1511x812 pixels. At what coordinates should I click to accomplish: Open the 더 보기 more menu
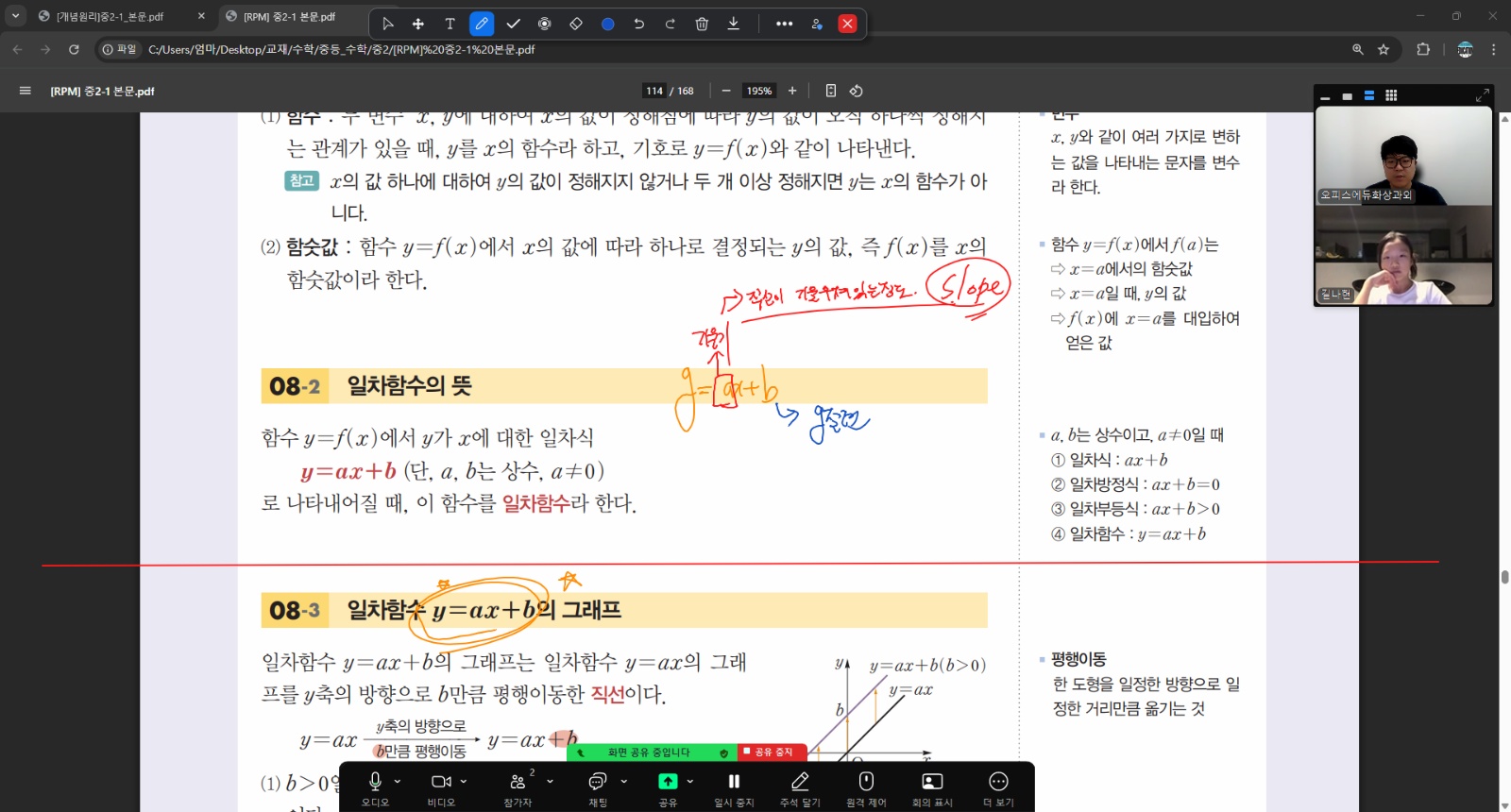998,787
